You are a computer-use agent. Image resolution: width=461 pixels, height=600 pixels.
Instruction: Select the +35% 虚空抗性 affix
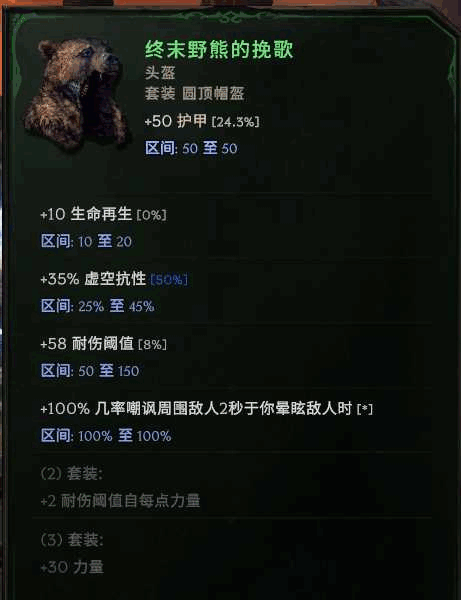(93, 279)
